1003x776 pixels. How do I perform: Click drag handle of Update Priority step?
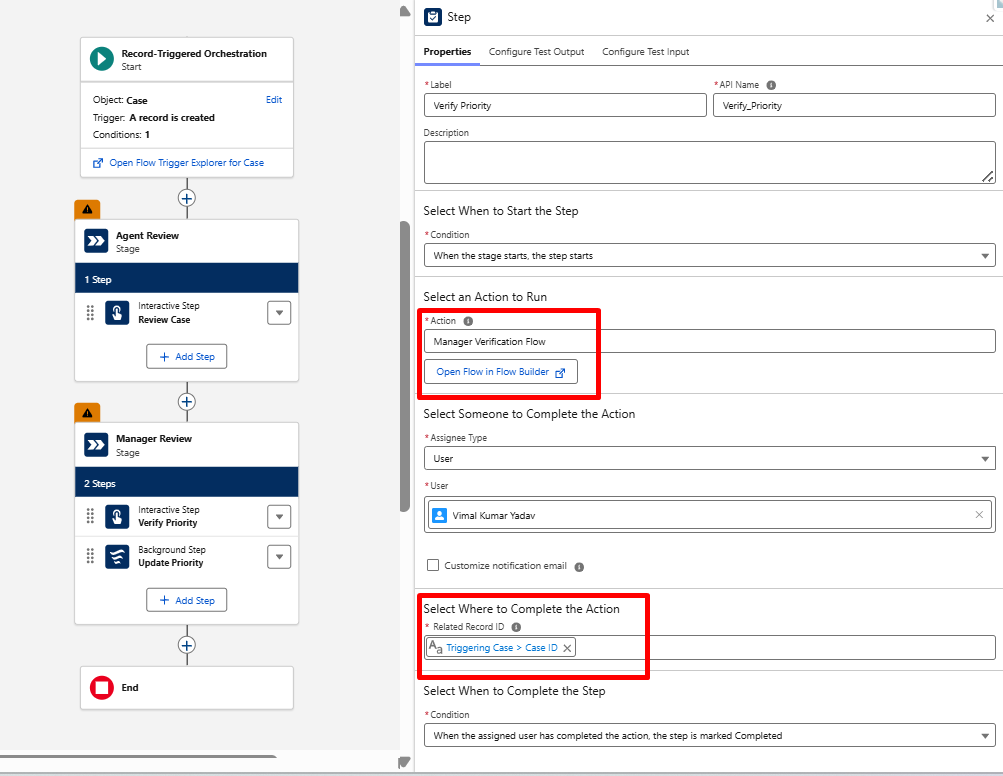tap(90, 557)
